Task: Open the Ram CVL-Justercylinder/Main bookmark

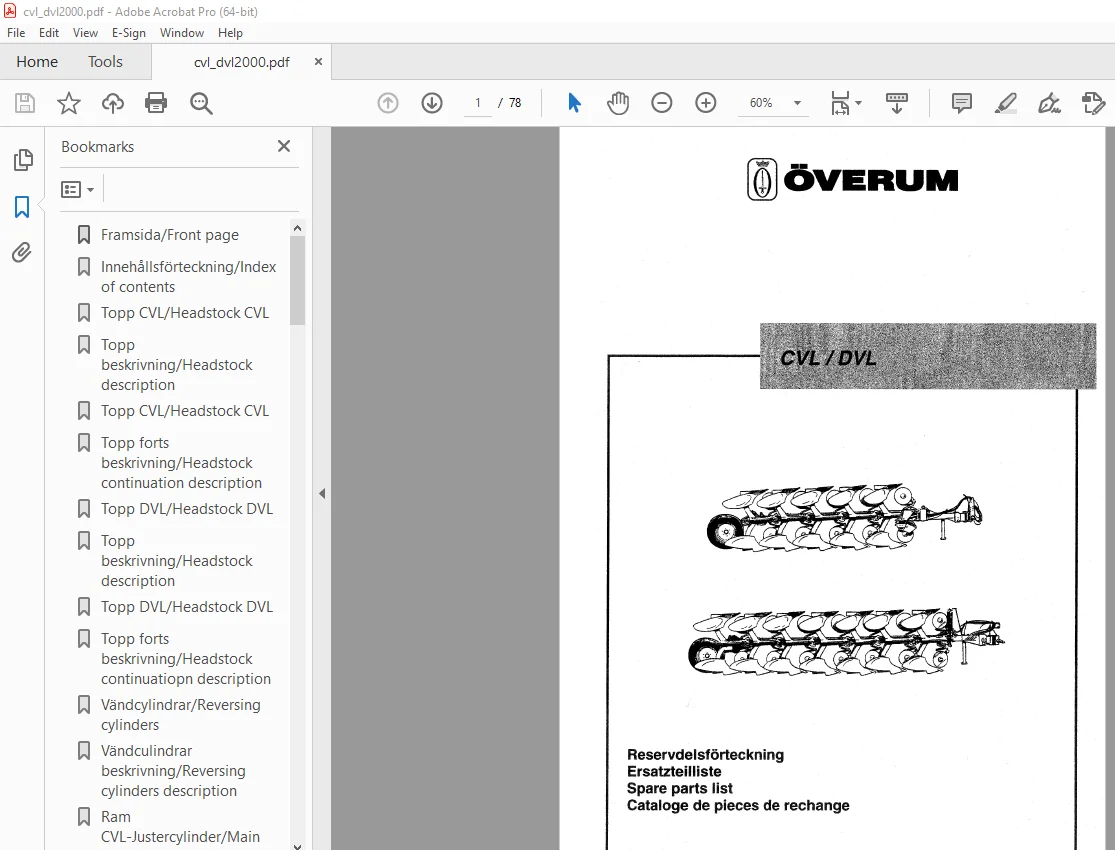Action: coord(180,827)
